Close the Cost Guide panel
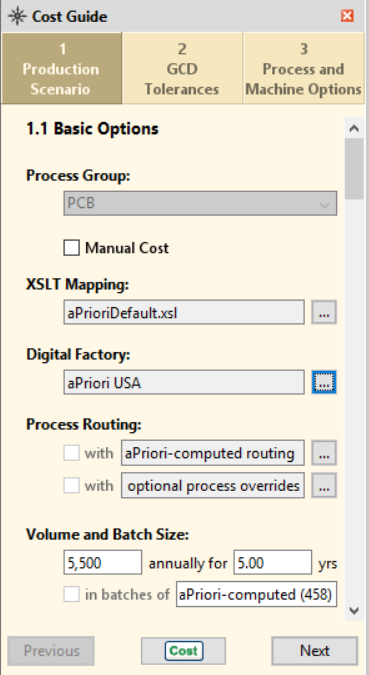This screenshot has width=369, height=675. point(347,16)
